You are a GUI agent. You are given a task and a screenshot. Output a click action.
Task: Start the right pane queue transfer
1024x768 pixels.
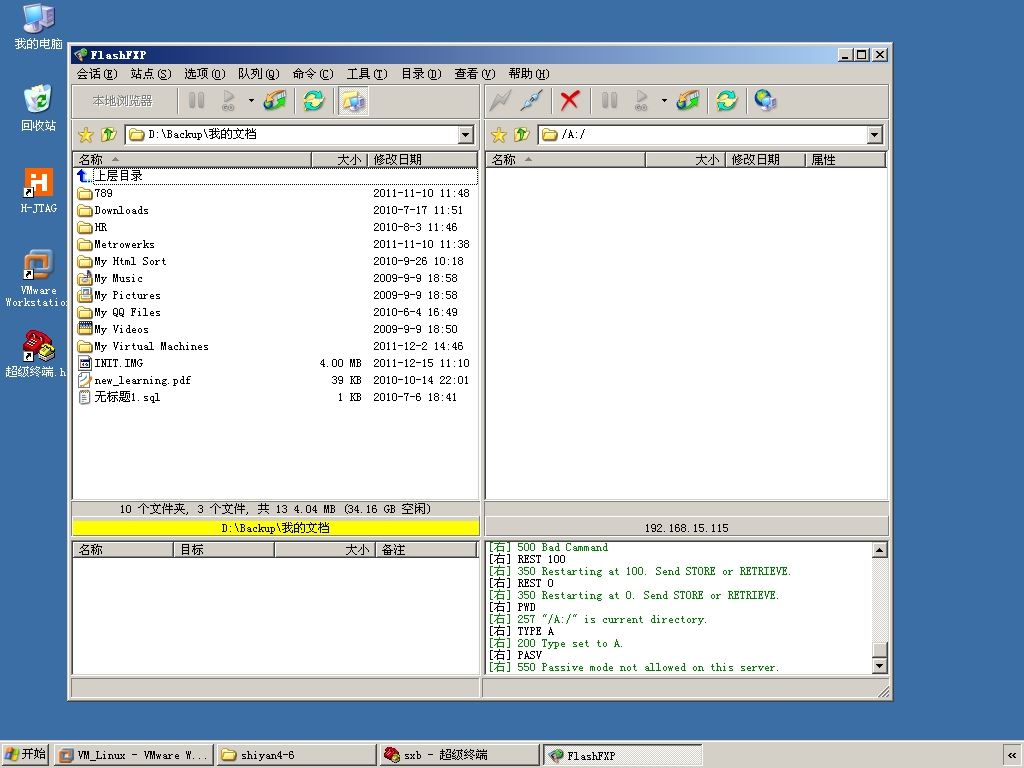[x=641, y=101]
